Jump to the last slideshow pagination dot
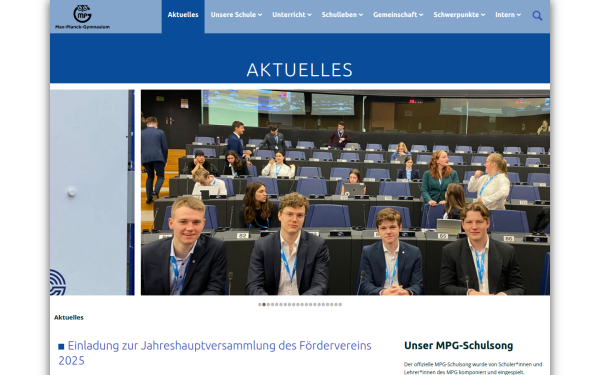The image size is (600, 375). pyautogui.click(x=340, y=305)
